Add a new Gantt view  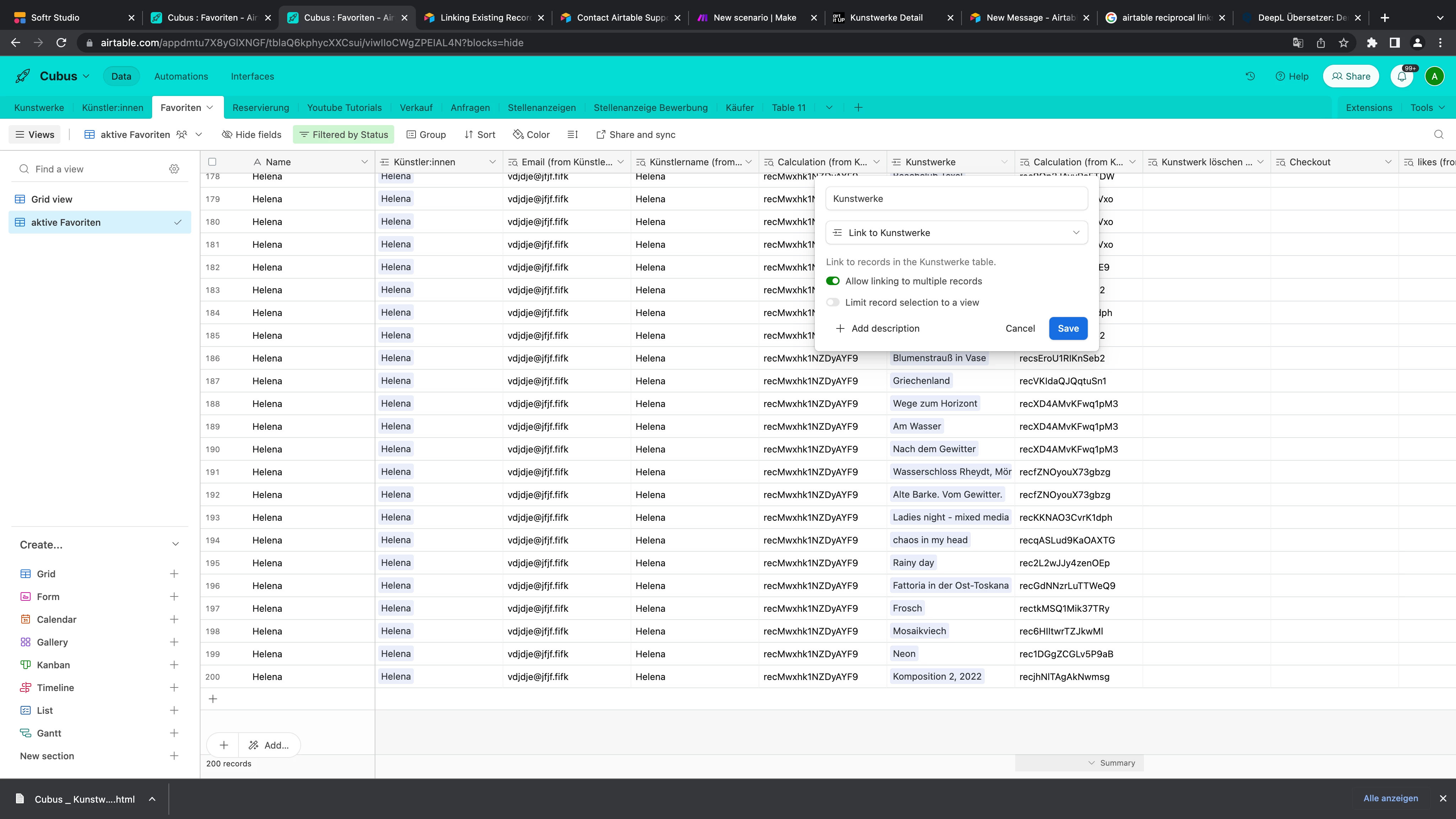[x=174, y=733]
